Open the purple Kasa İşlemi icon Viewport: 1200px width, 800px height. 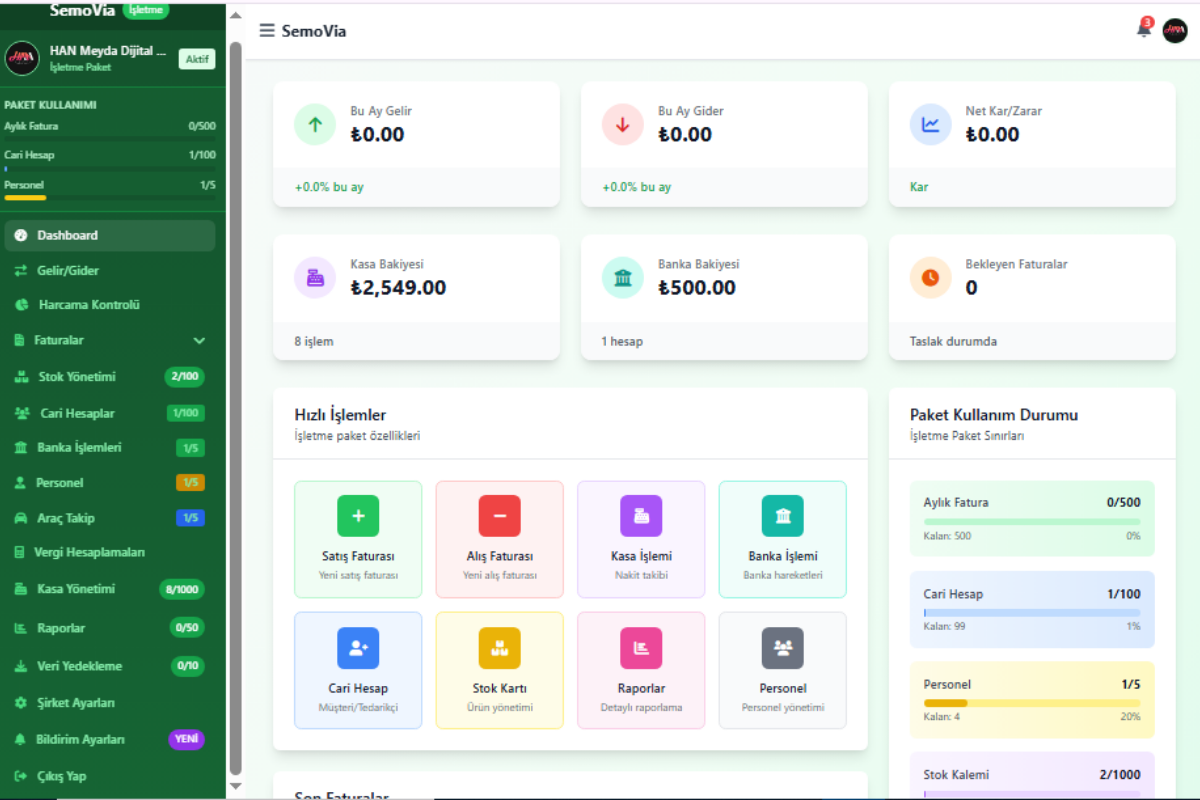(641, 516)
